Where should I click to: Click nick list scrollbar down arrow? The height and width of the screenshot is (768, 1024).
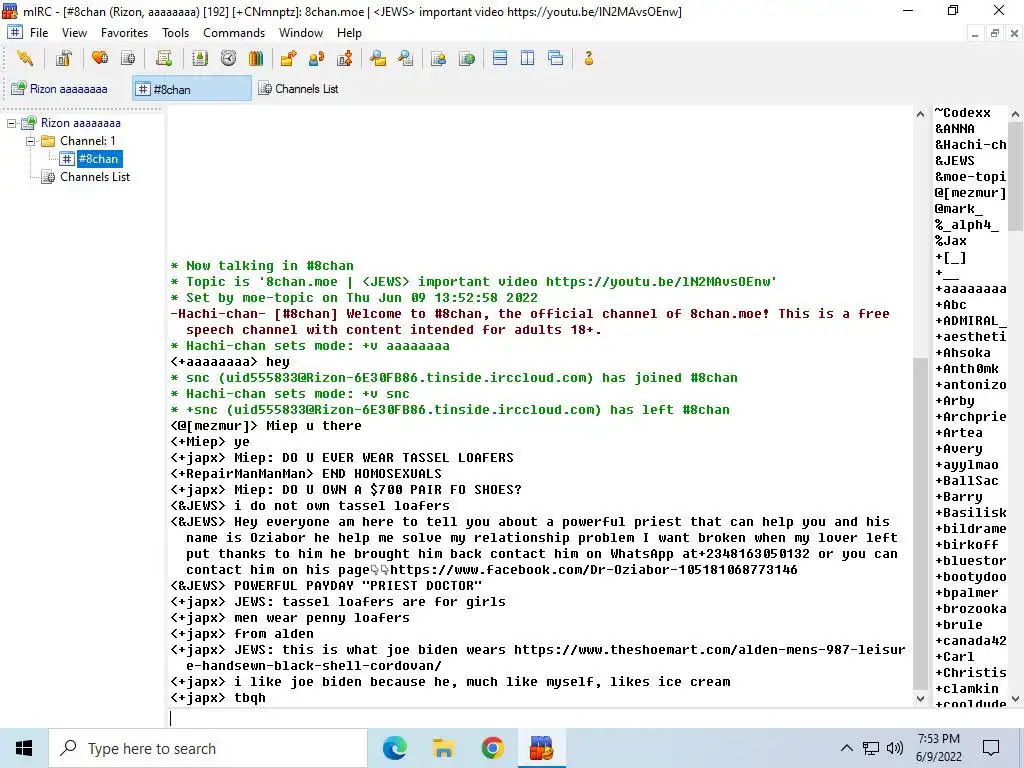(1016, 699)
